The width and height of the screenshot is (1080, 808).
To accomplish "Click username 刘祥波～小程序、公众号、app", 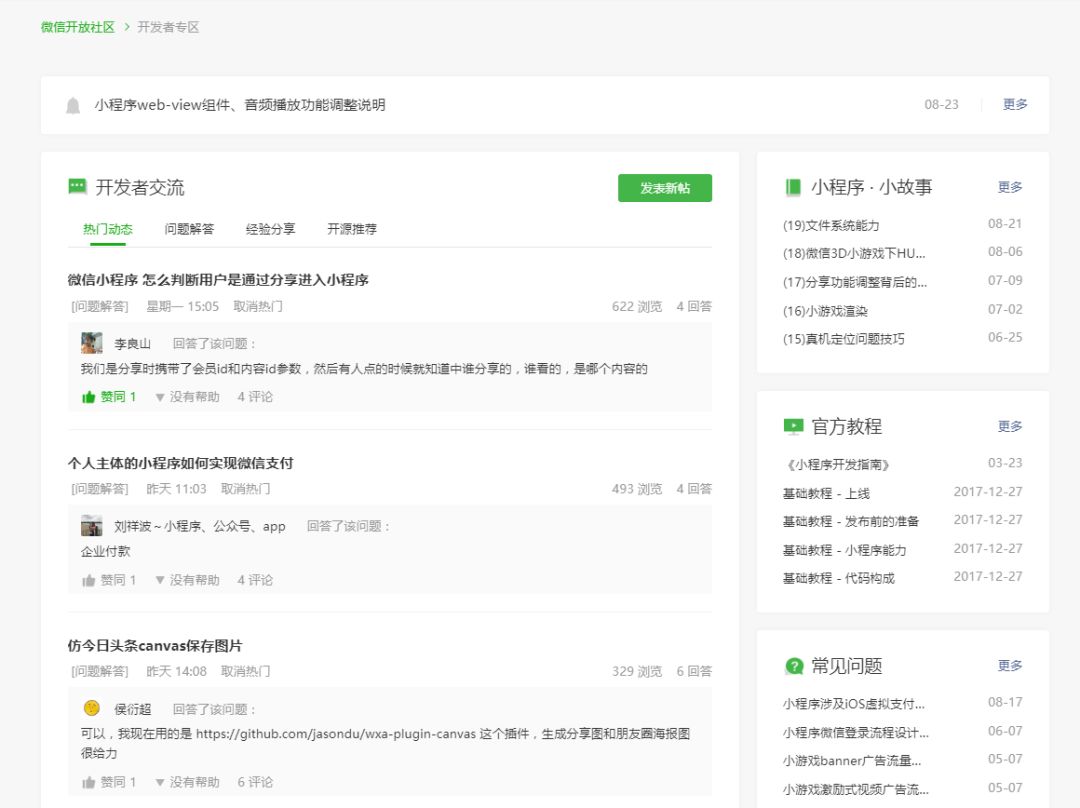I will (x=200, y=526).
